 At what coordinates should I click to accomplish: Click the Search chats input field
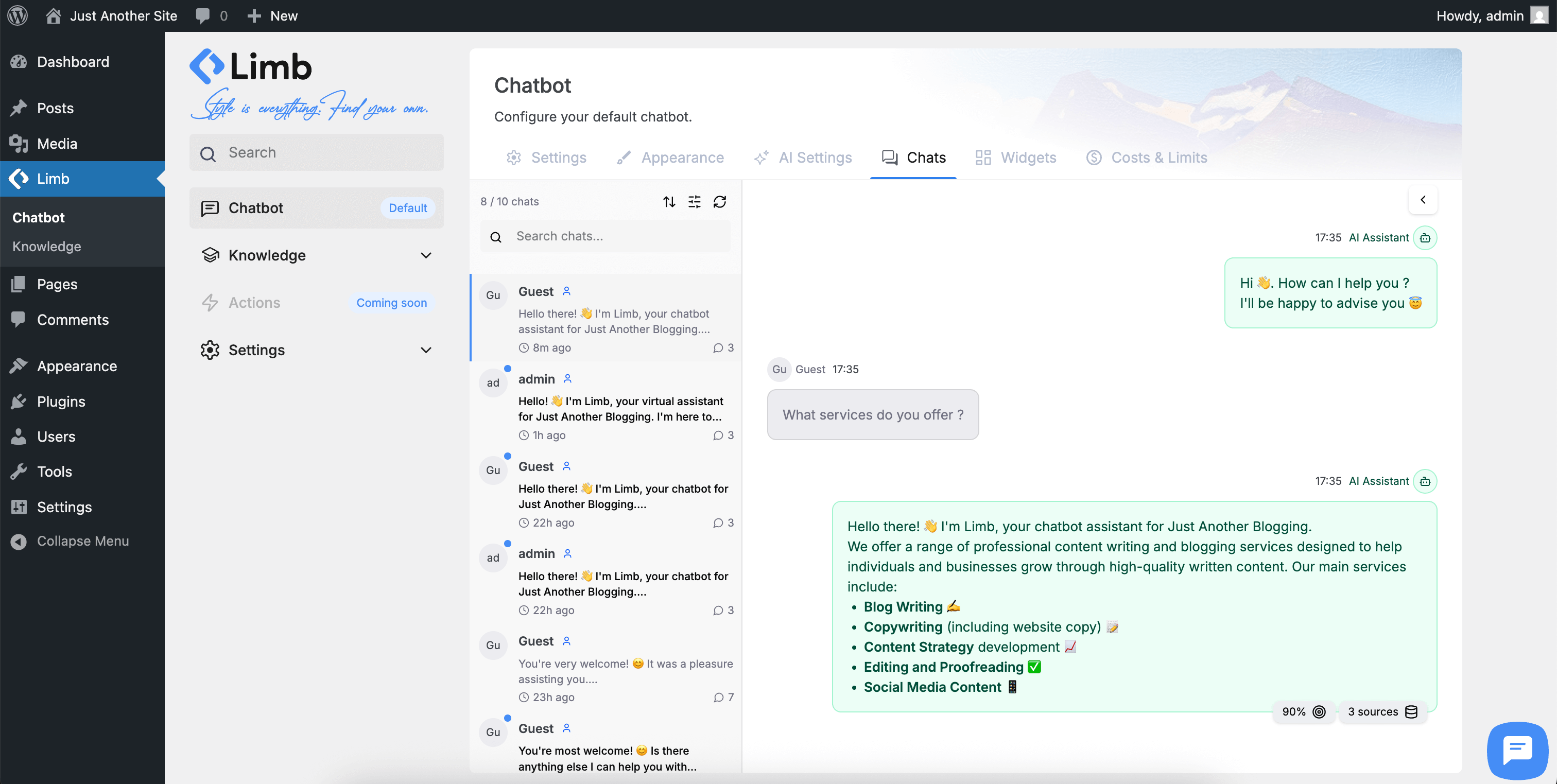coord(604,236)
